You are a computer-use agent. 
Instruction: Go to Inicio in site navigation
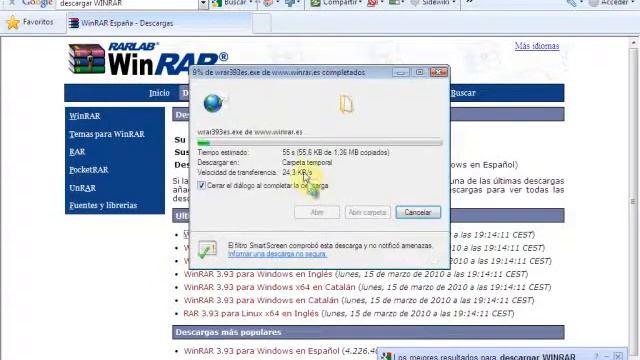click(159, 93)
